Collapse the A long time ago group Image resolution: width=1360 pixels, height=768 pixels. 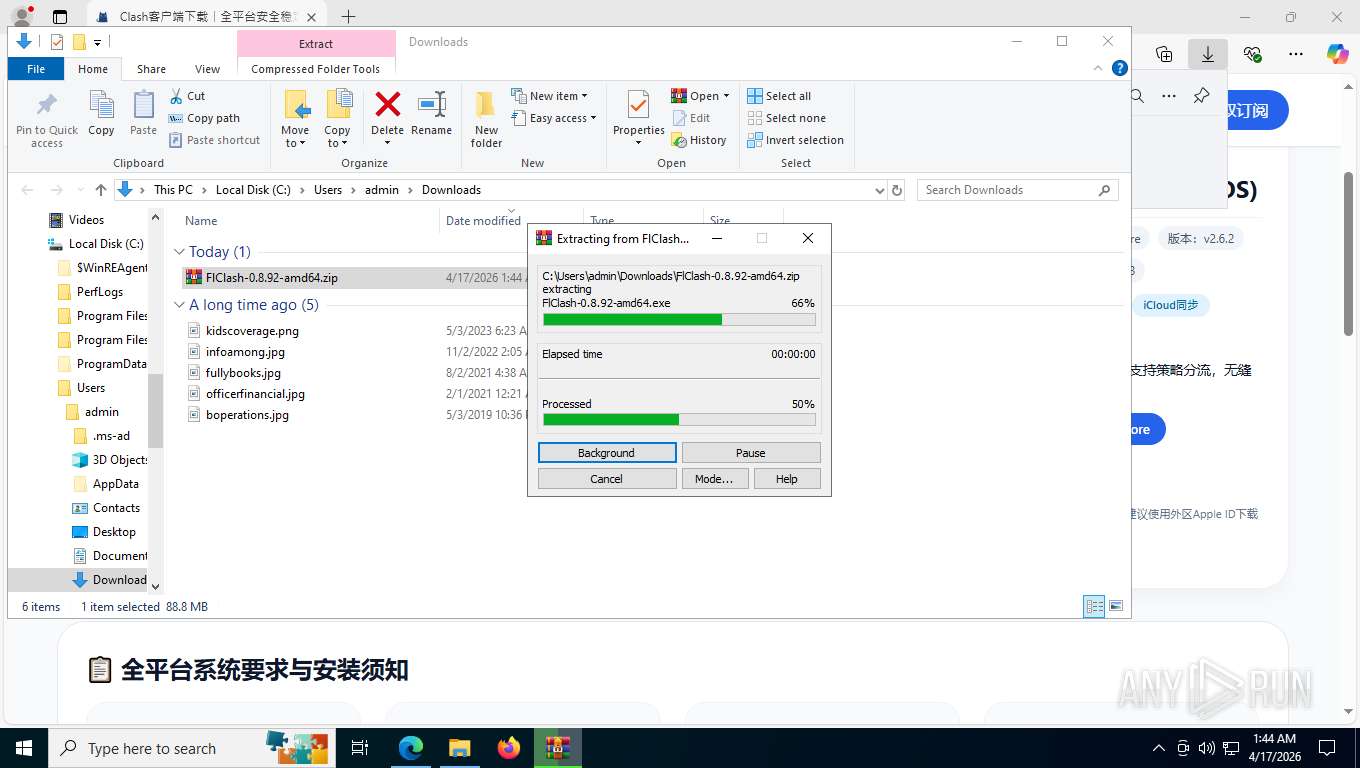[x=180, y=305]
